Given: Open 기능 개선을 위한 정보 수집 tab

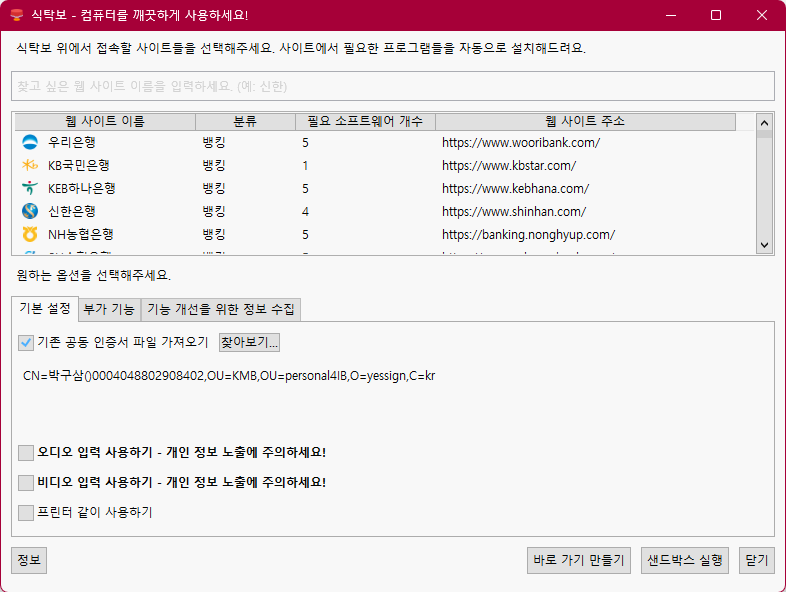Looking at the screenshot, I should 221,309.
